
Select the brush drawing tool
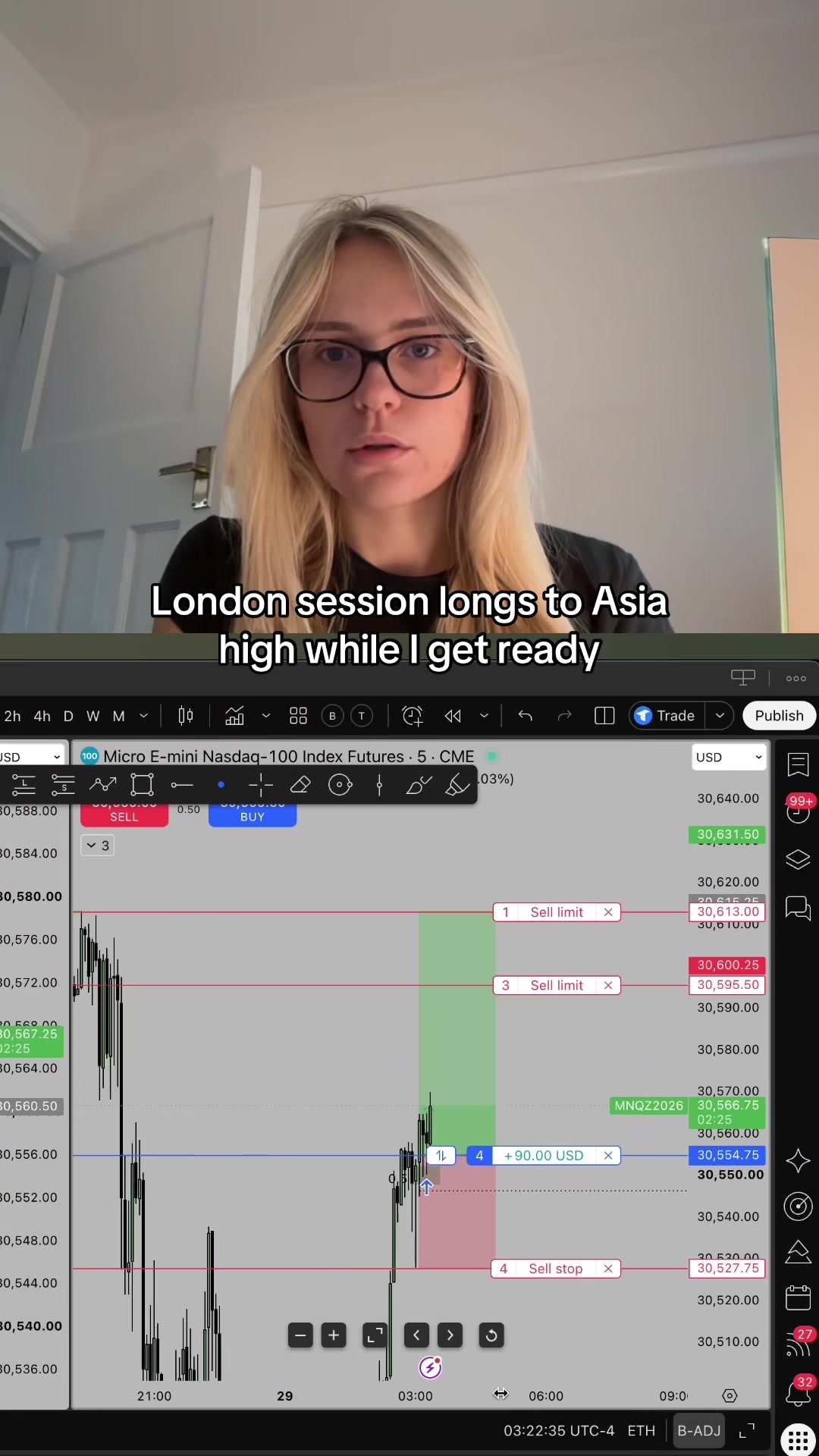419,785
